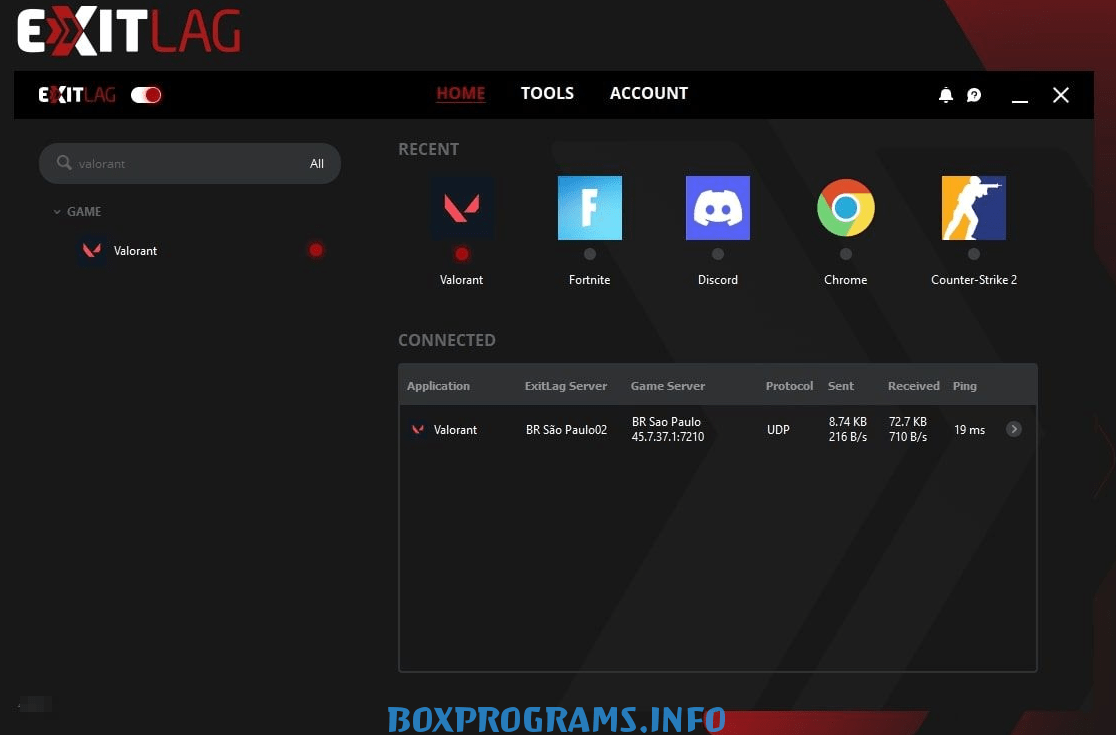Image resolution: width=1116 pixels, height=735 pixels.
Task: Toggle the red status dot for Valorant in list
Action: point(315,250)
